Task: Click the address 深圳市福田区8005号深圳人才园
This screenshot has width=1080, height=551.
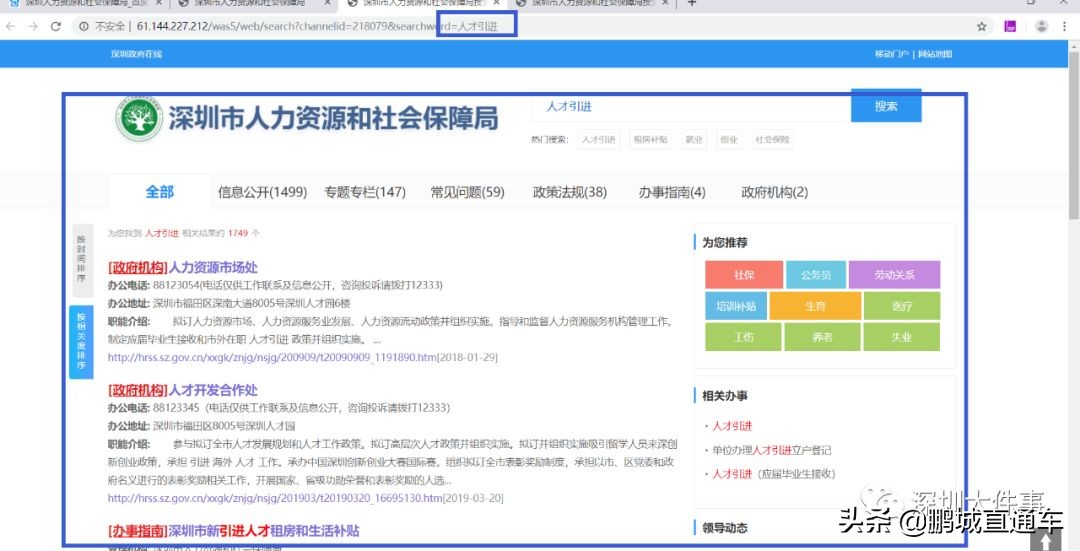Action: [224, 426]
